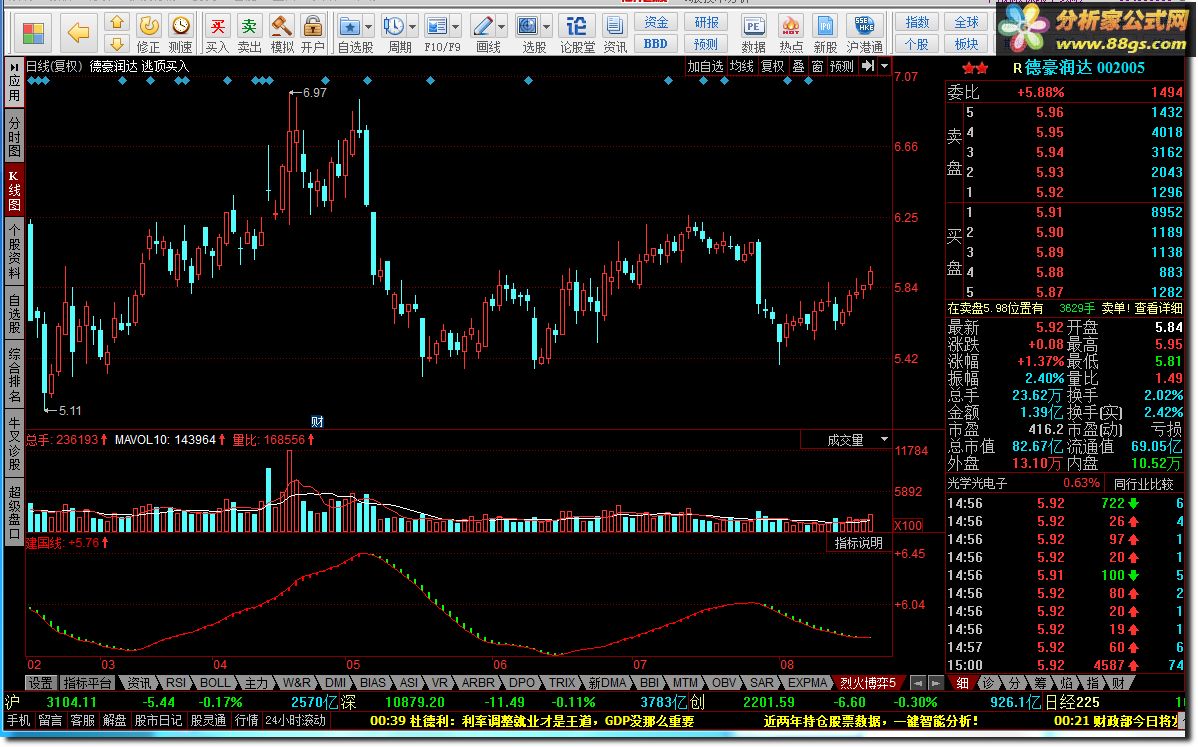Switch to the 分时图 side tab
The height and width of the screenshot is (747, 1198).
tap(15, 136)
